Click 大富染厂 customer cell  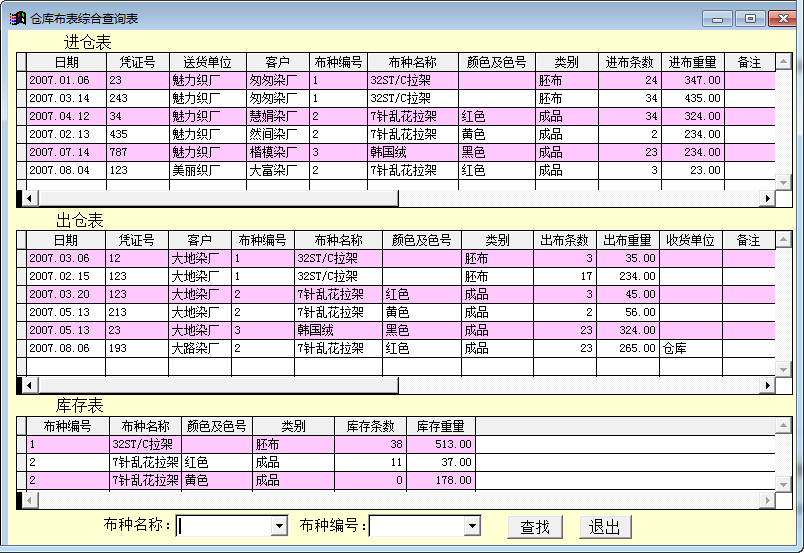278,170
